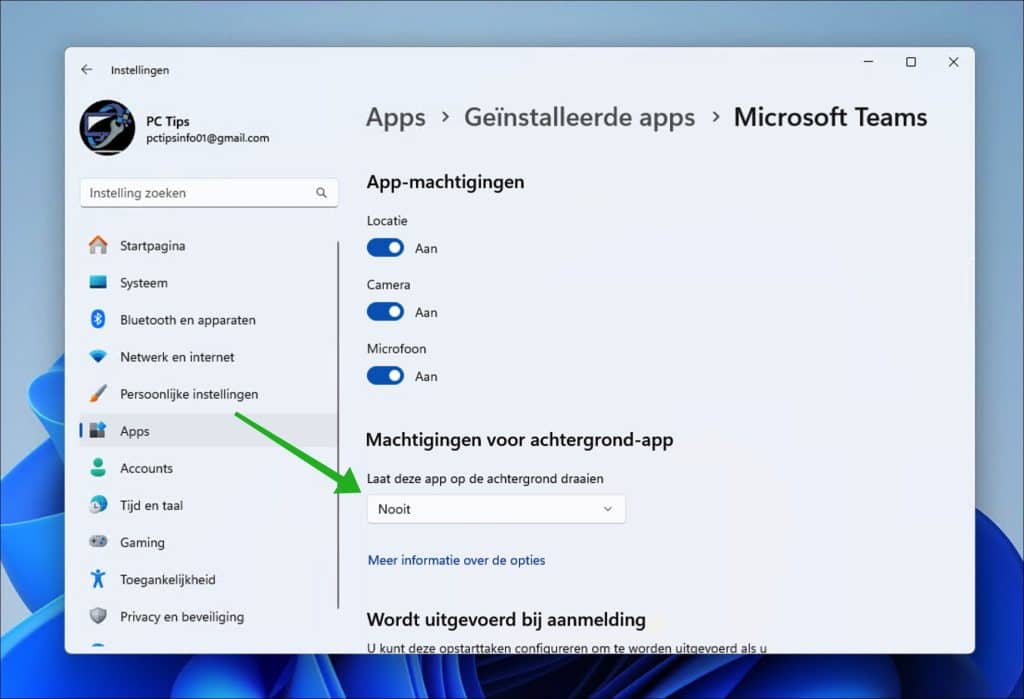Click the Systeem monitor icon

[98, 283]
